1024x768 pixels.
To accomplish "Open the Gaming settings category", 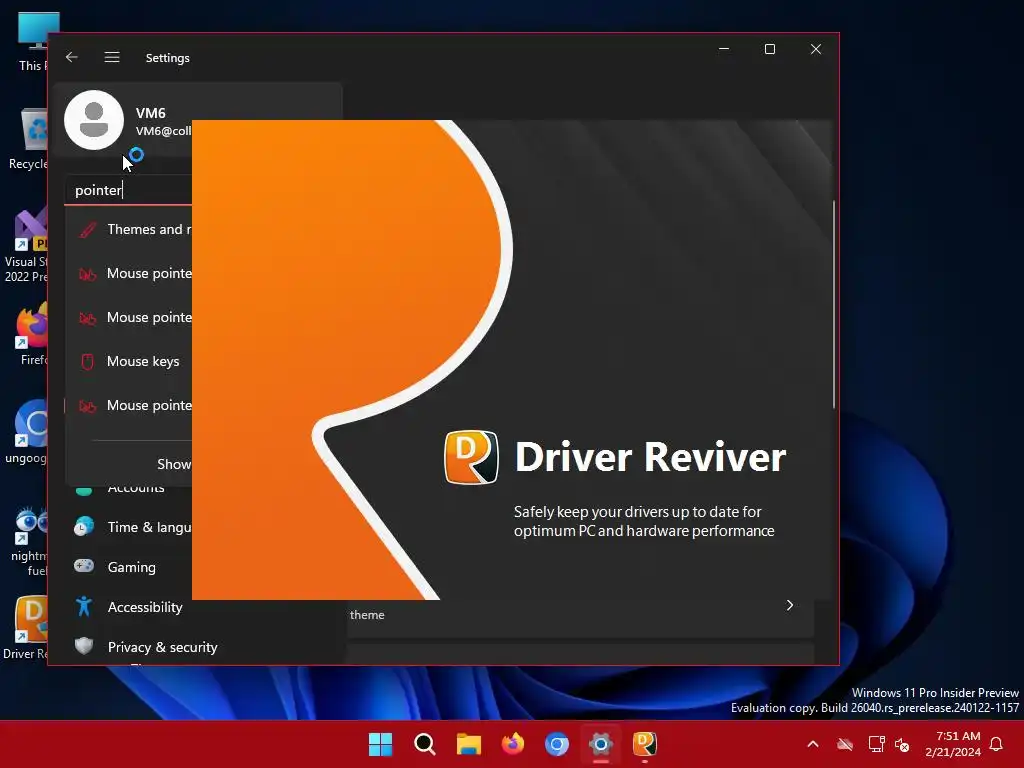I will (129, 567).
